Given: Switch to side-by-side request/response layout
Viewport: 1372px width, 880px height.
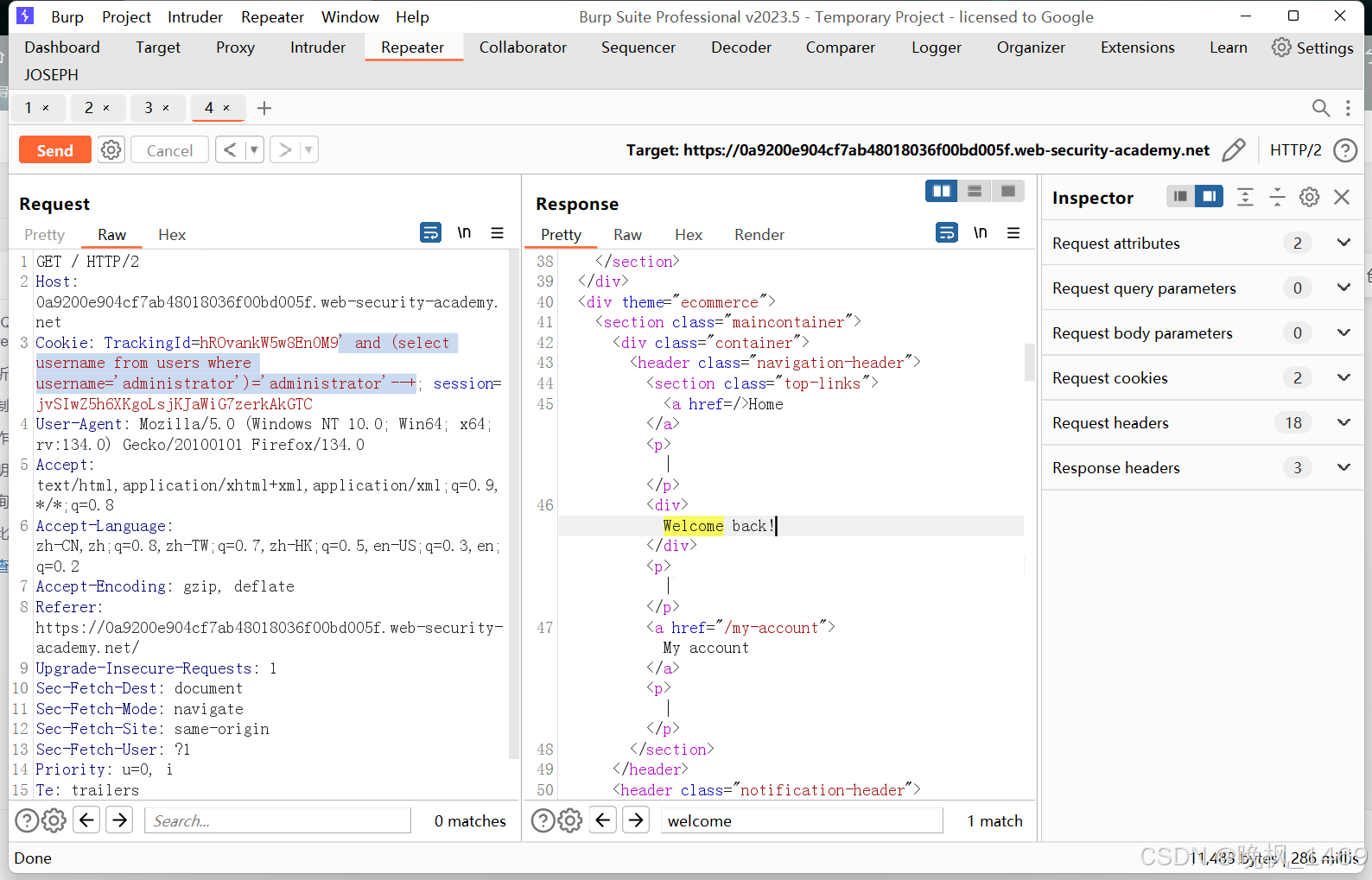Looking at the screenshot, I should tap(942, 191).
